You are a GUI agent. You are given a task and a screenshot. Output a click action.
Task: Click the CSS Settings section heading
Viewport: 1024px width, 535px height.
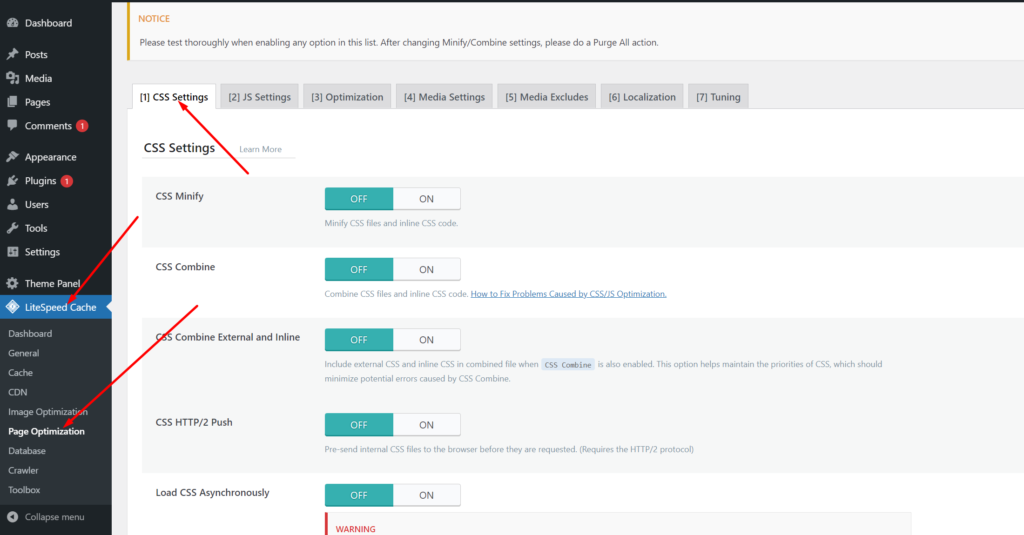pos(179,148)
